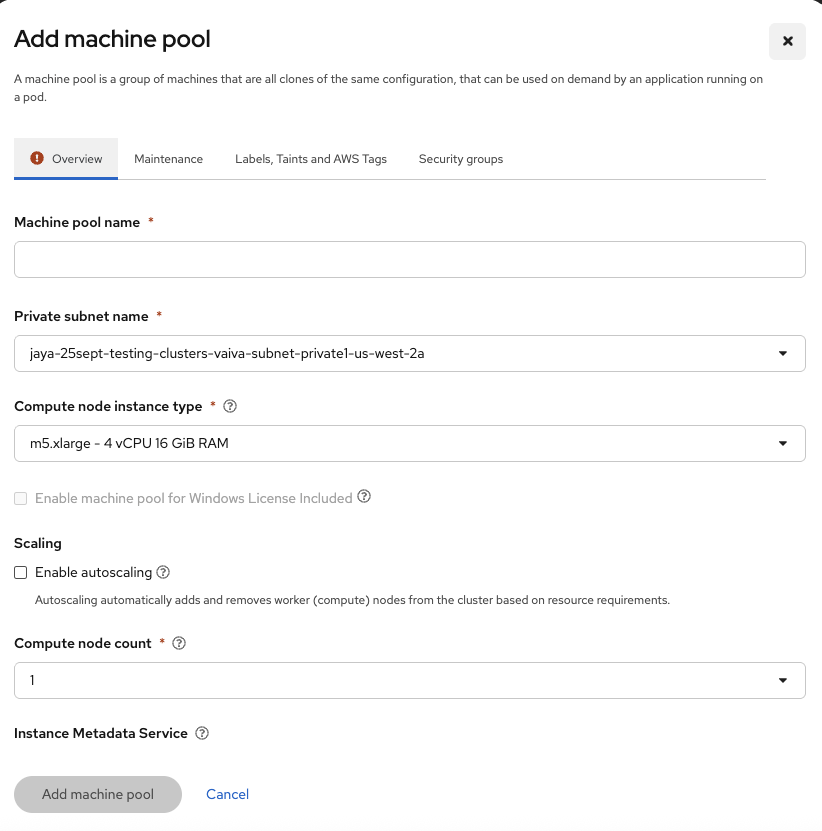
Task: Click the Cancel link
Action: point(227,794)
